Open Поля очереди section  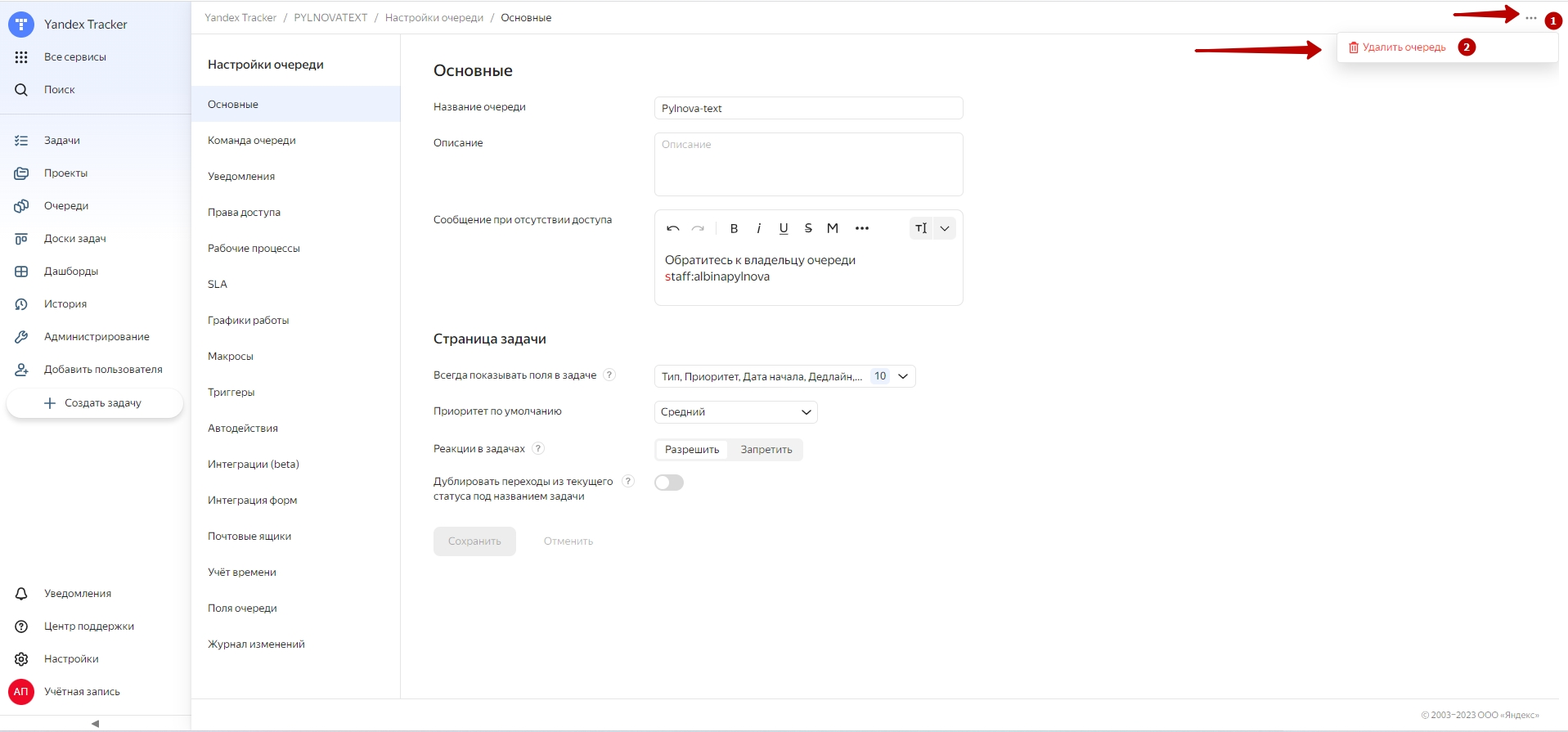(x=296, y=609)
